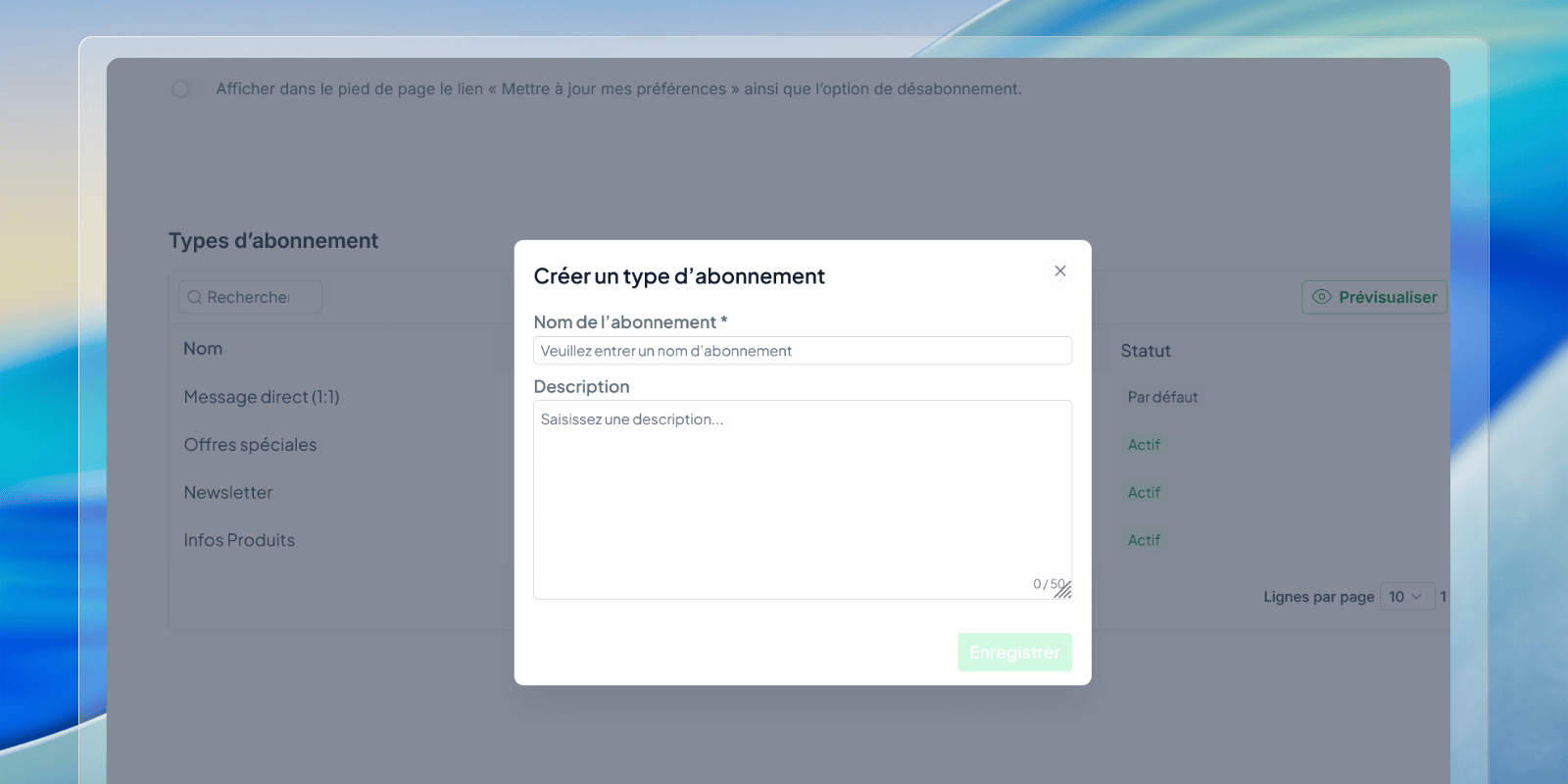Click the eye icon in Prévisualiser
Viewport: 1568px width, 784px height.
pyautogui.click(x=1321, y=297)
